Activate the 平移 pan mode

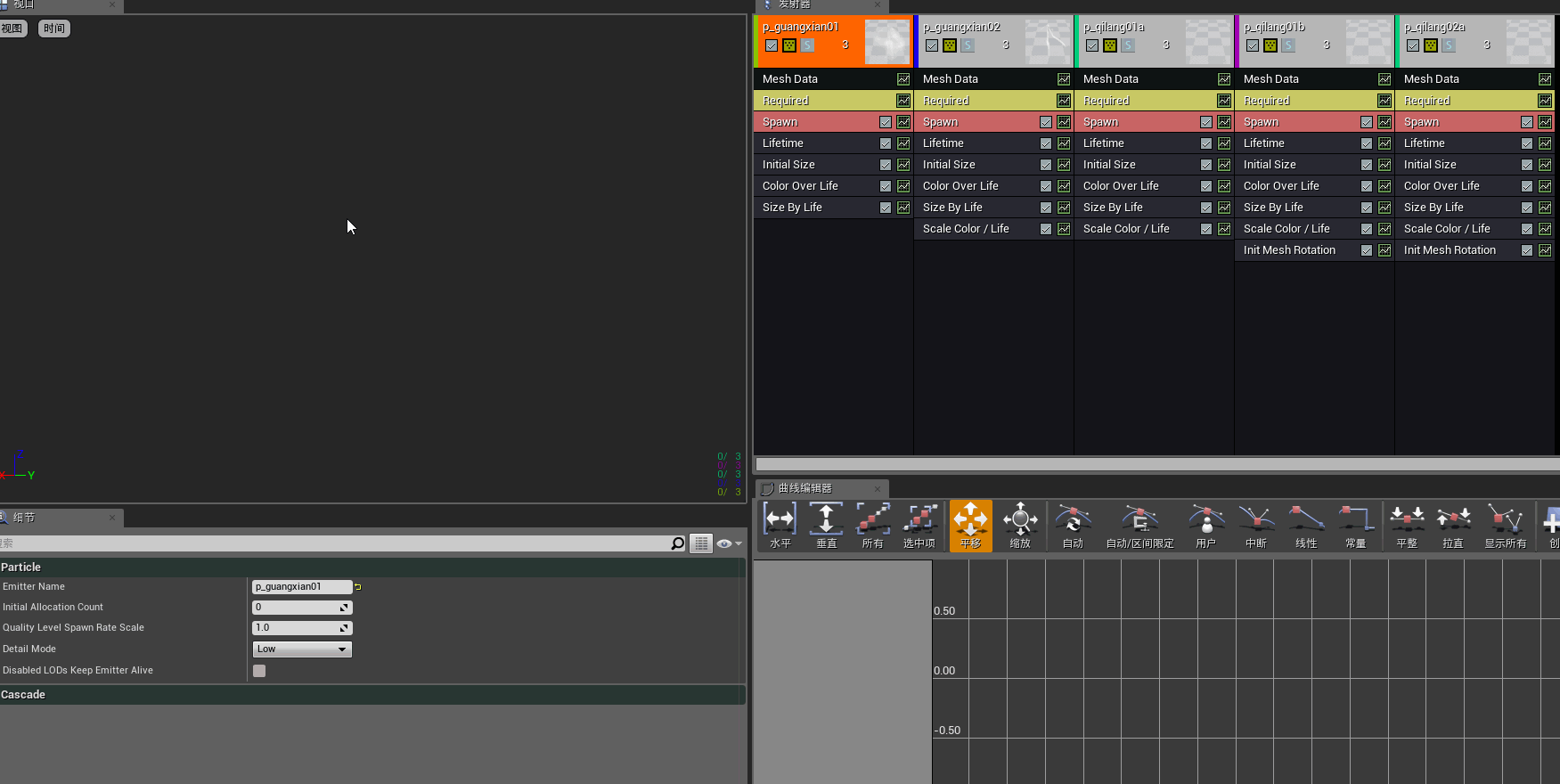[x=970, y=526]
